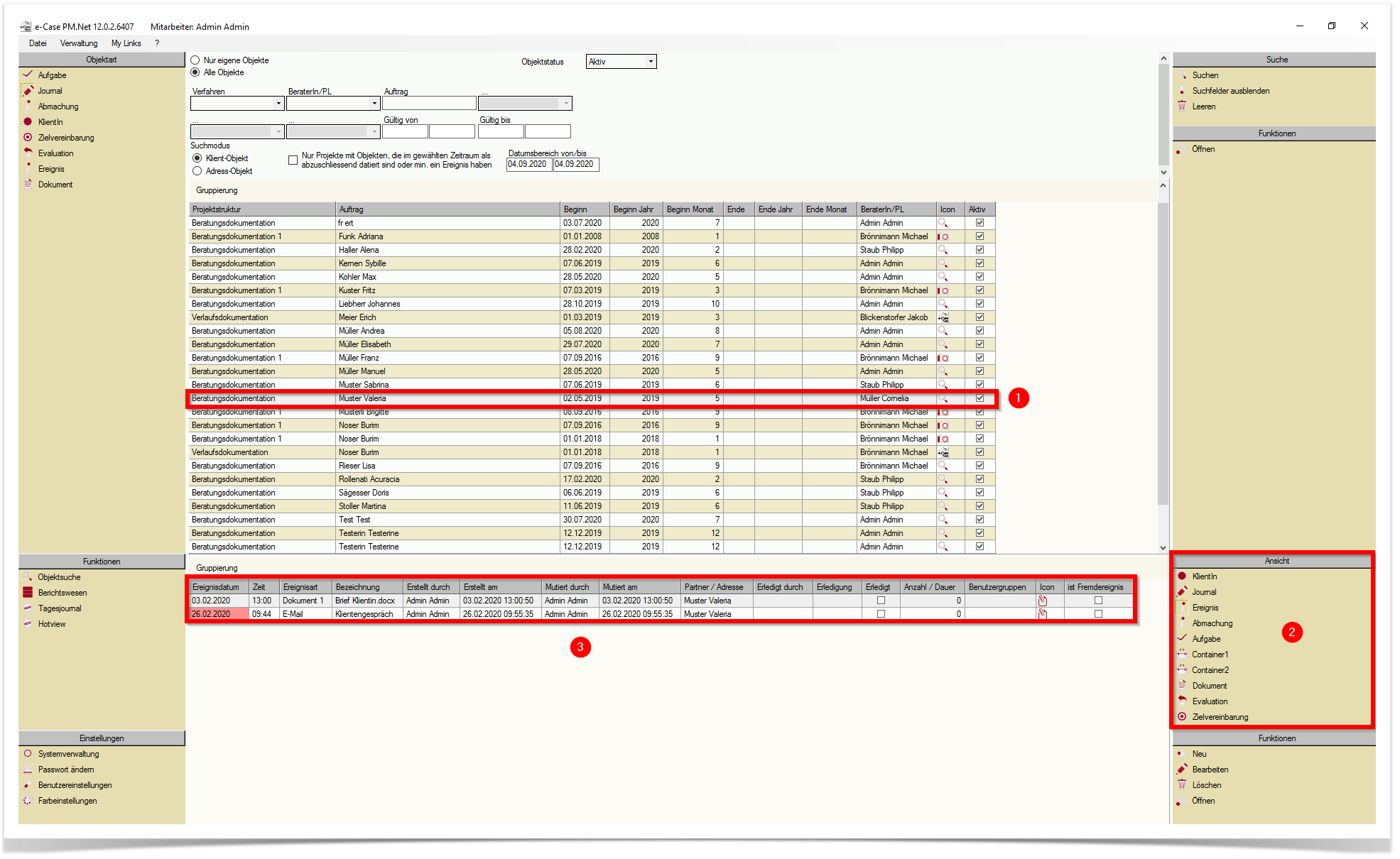Click the Zielvereinbarung icon in Ansicht panel
The image size is (1400, 859).
pos(1182,716)
